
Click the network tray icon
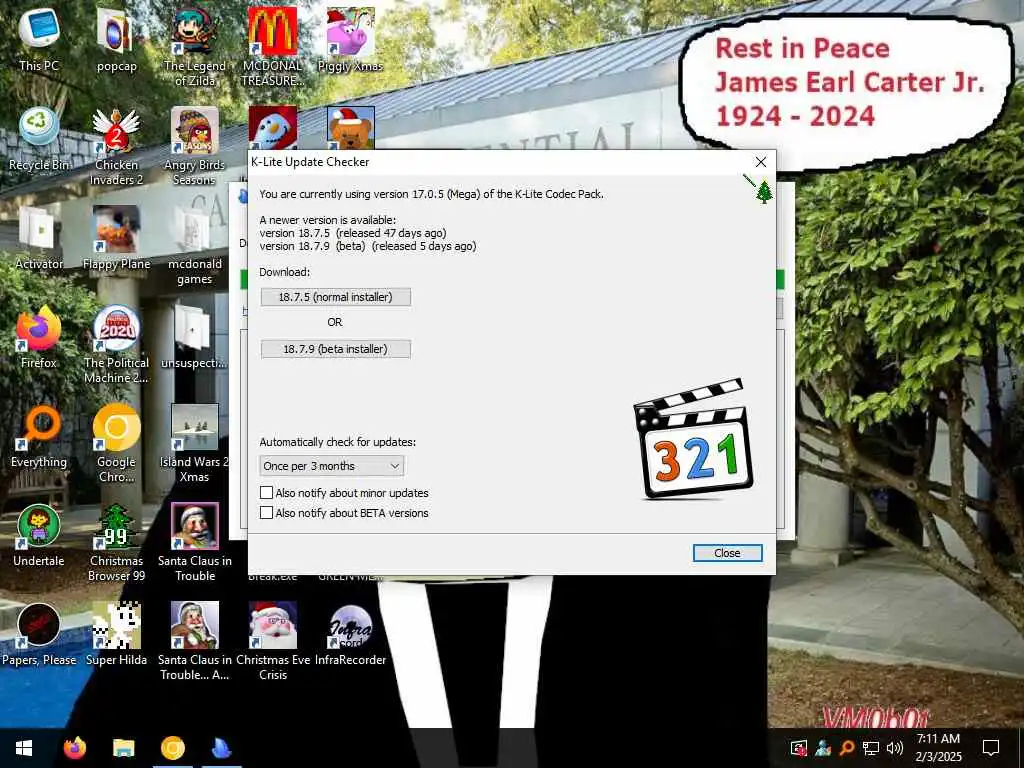(x=871, y=748)
